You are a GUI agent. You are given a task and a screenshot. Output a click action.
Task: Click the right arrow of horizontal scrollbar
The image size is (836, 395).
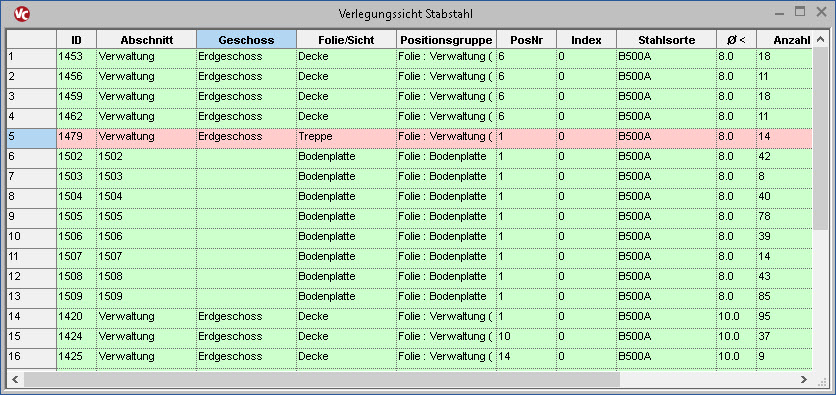coord(804,380)
